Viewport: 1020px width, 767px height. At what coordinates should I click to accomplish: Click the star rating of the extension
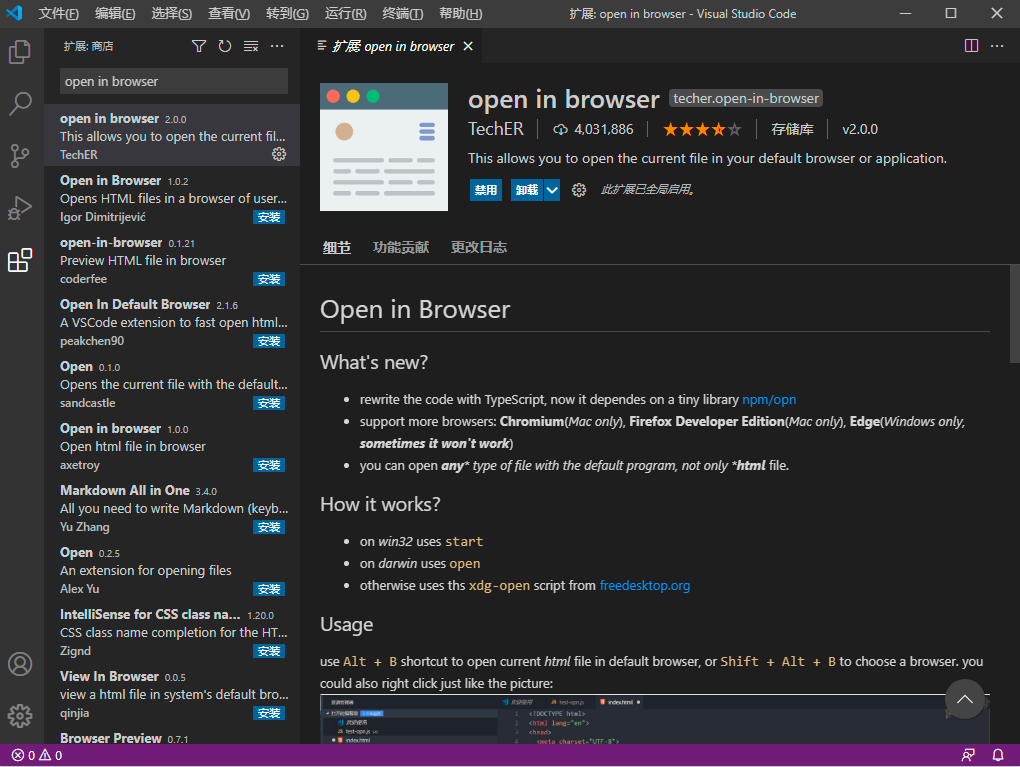[x=702, y=129]
